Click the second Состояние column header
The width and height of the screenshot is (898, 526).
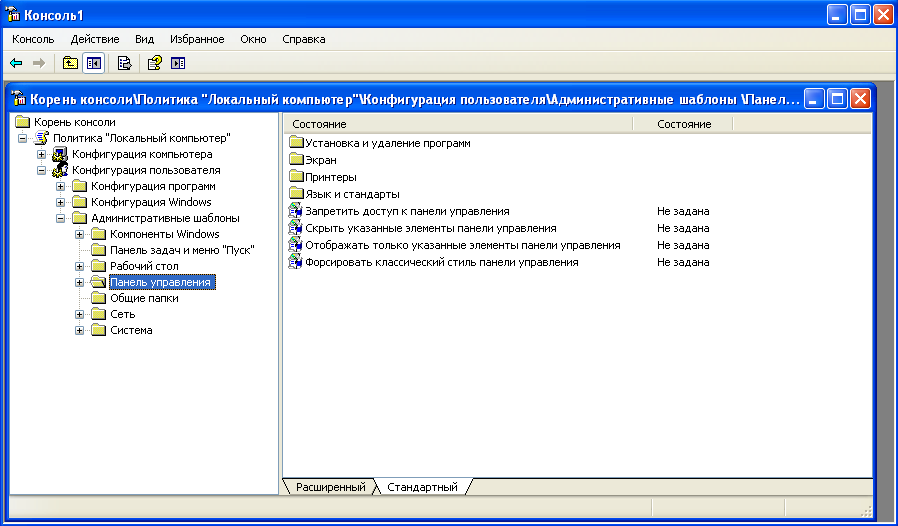pyautogui.click(x=683, y=124)
